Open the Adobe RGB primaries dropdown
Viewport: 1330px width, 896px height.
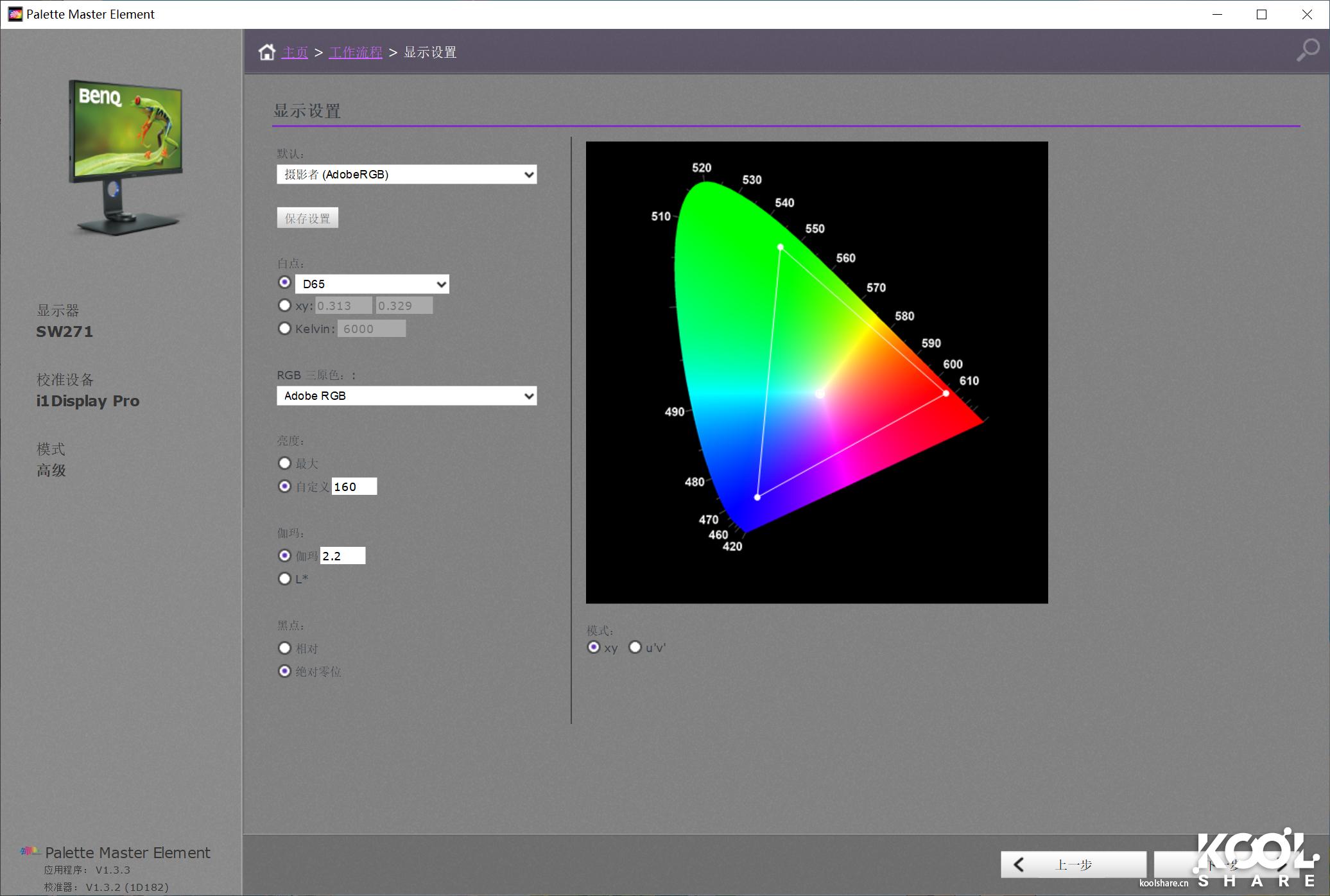point(406,396)
